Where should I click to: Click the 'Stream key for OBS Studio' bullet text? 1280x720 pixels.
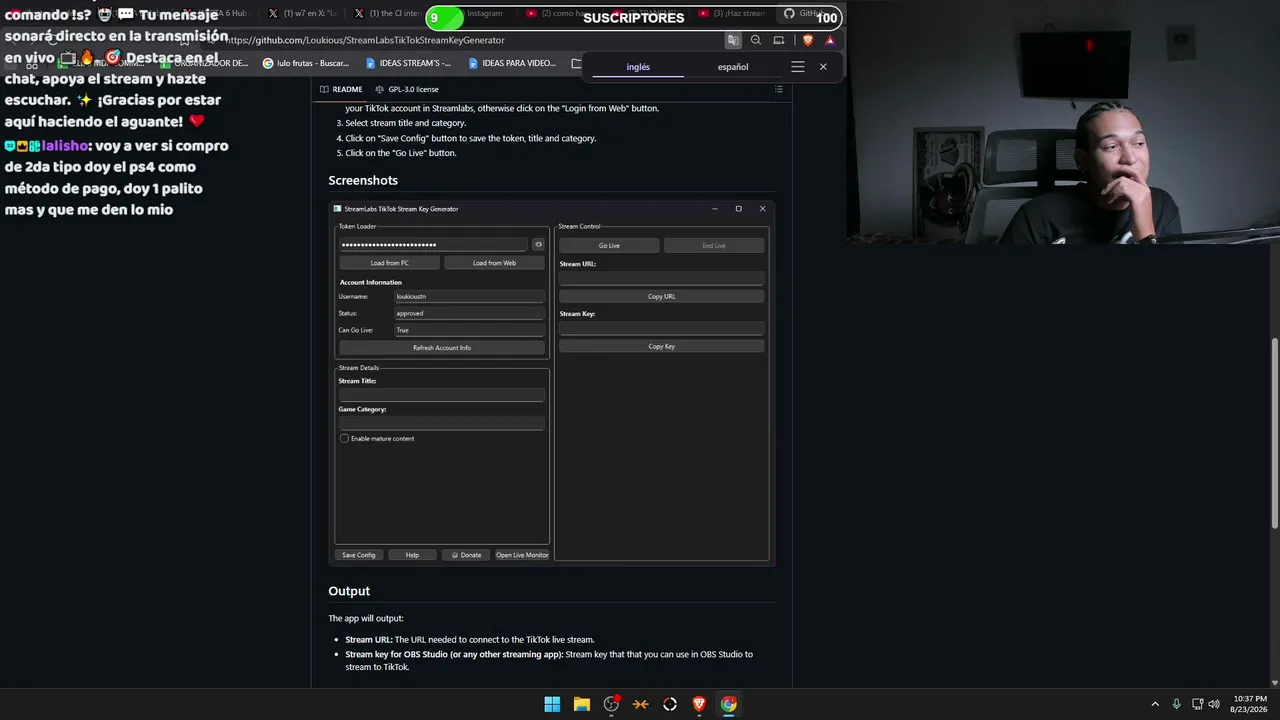click(x=549, y=660)
